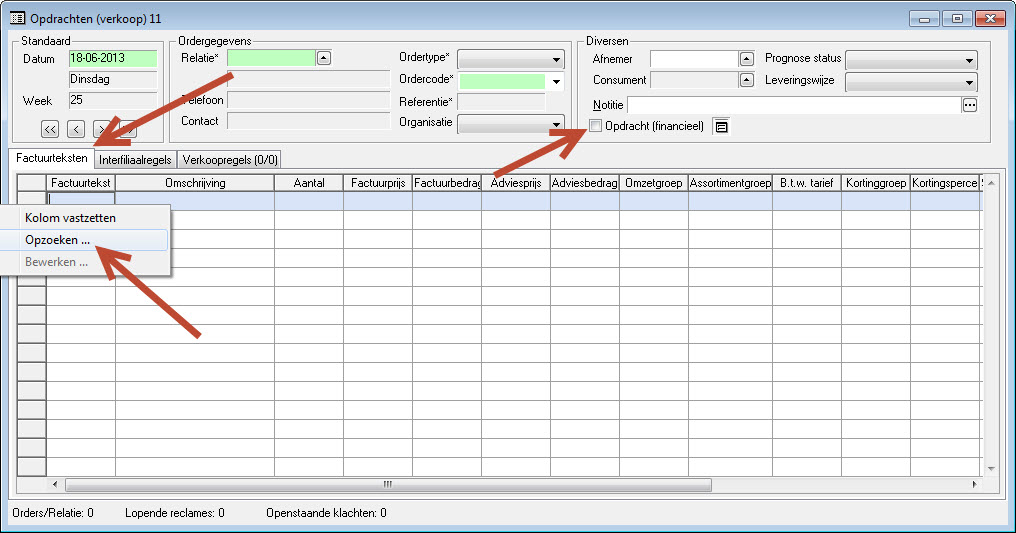This screenshot has height=533, width=1016.
Task: Click the horizontal scrollbar thumb of grid
Action: [388, 484]
